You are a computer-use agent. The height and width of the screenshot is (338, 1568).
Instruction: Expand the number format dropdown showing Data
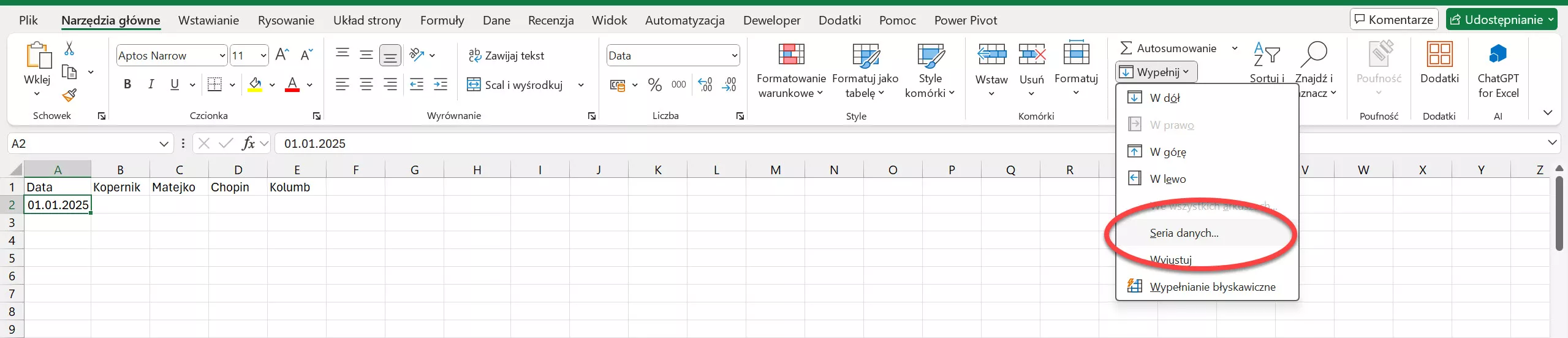coord(734,56)
